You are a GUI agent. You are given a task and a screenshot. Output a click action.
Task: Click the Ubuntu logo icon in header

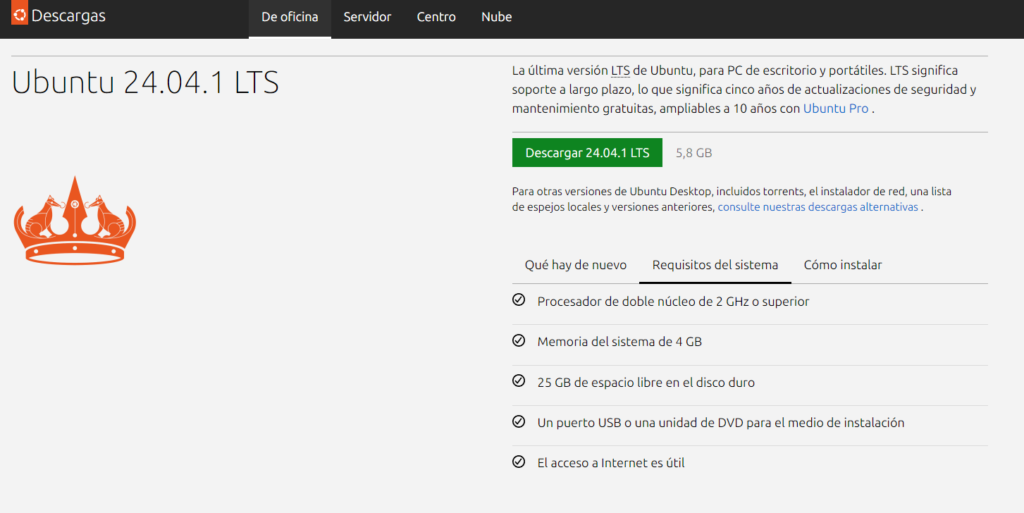(x=19, y=16)
